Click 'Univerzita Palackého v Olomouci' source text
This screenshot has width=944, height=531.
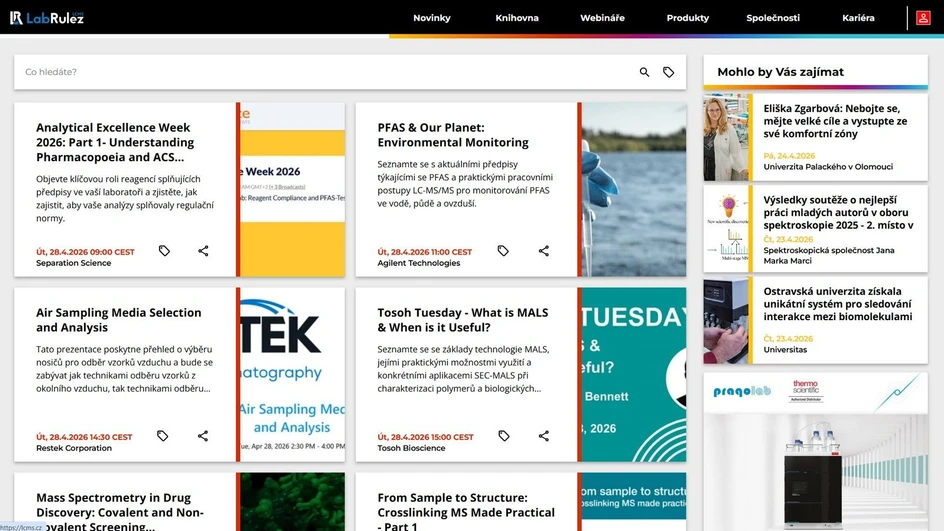click(828, 167)
